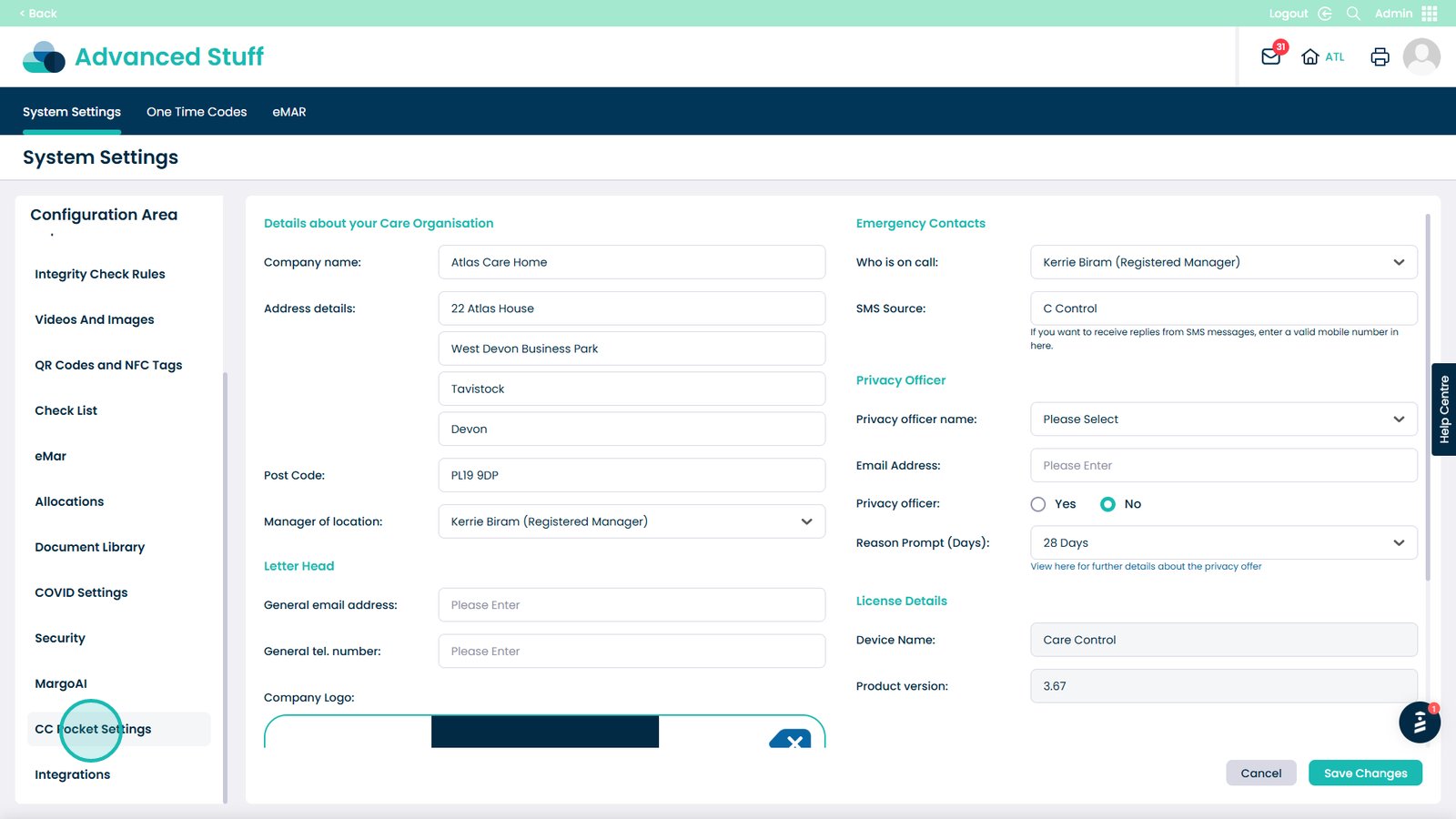
Task: Open the chat assistant bubble
Action: tap(1419, 723)
